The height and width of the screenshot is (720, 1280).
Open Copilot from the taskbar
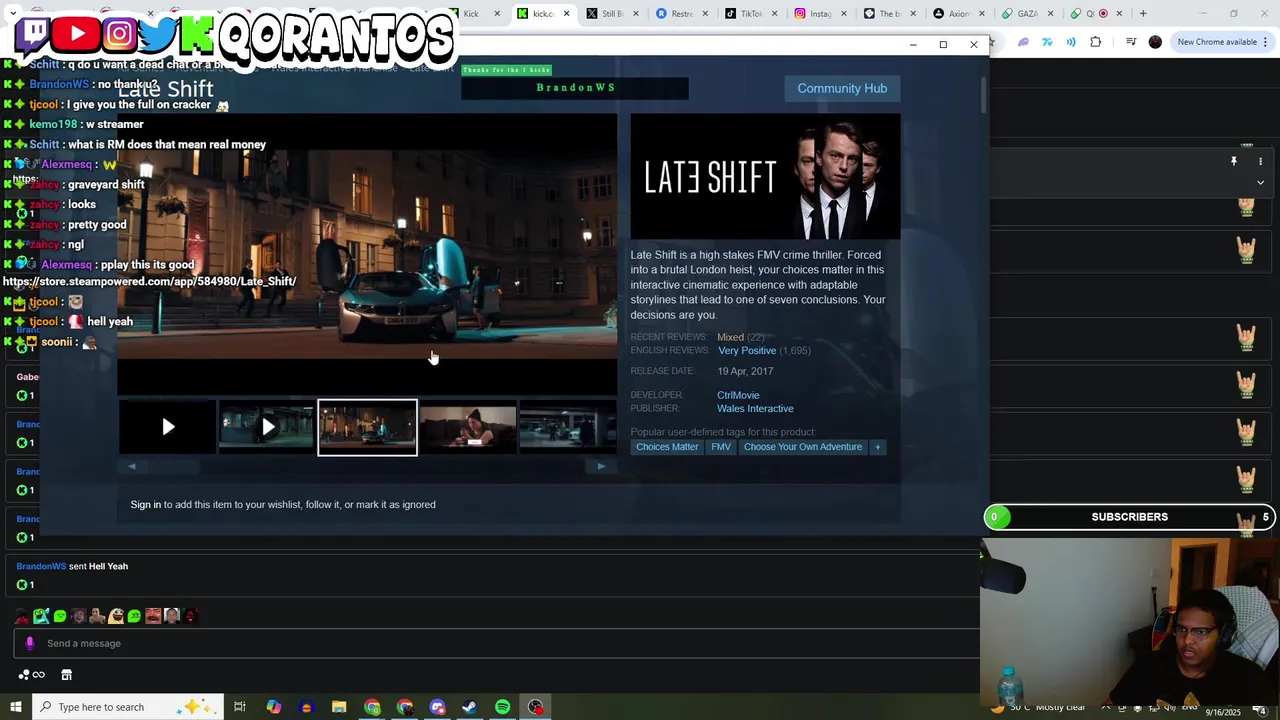coord(273,707)
